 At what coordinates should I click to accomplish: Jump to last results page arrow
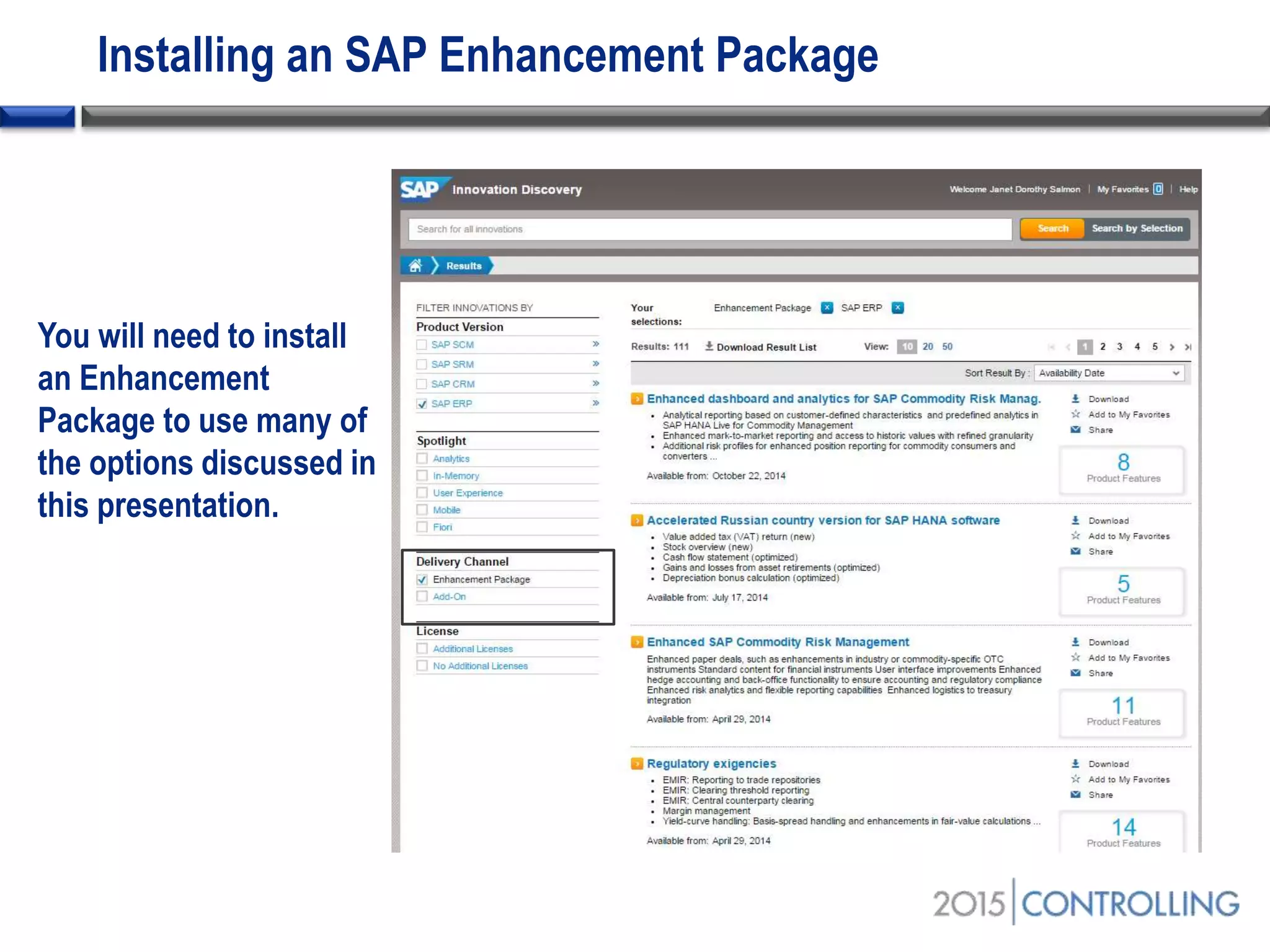[1188, 347]
